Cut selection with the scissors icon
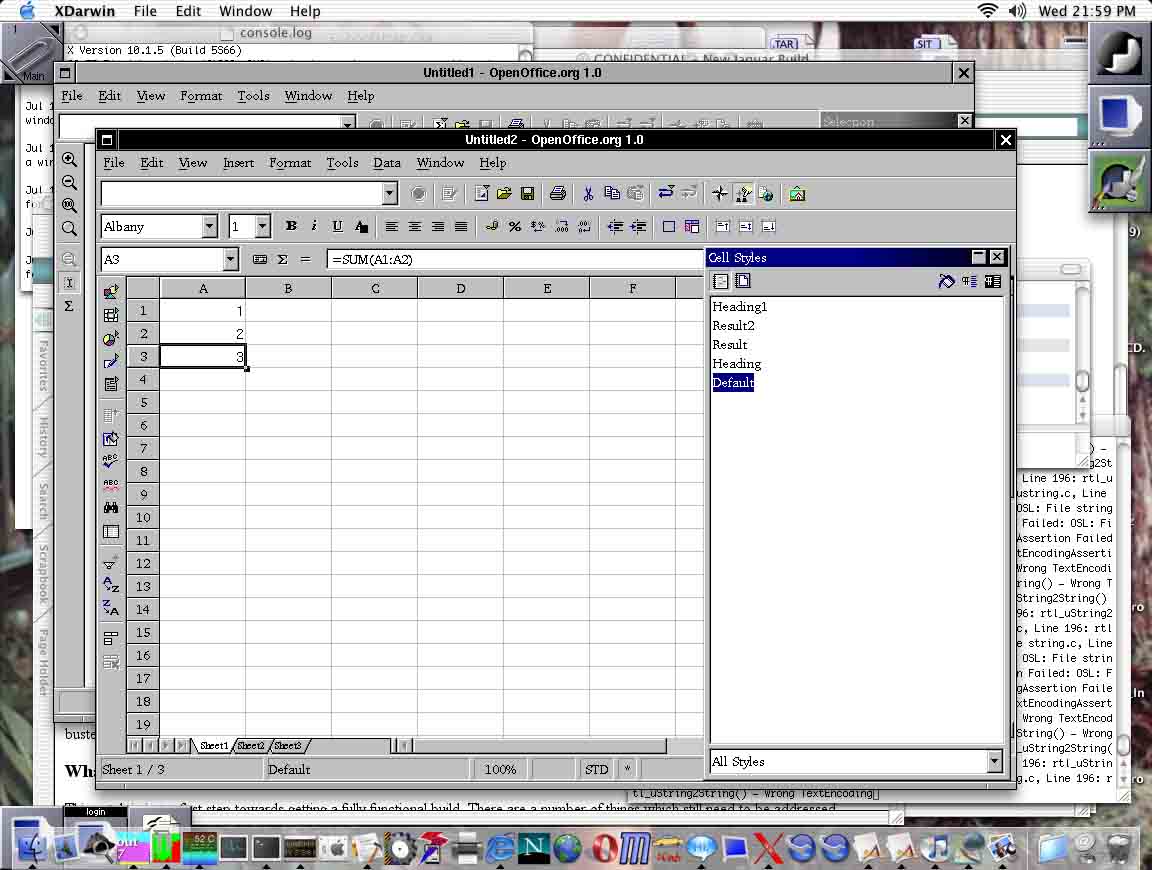This screenshot has width=1152, height=870. click(588, 194)
